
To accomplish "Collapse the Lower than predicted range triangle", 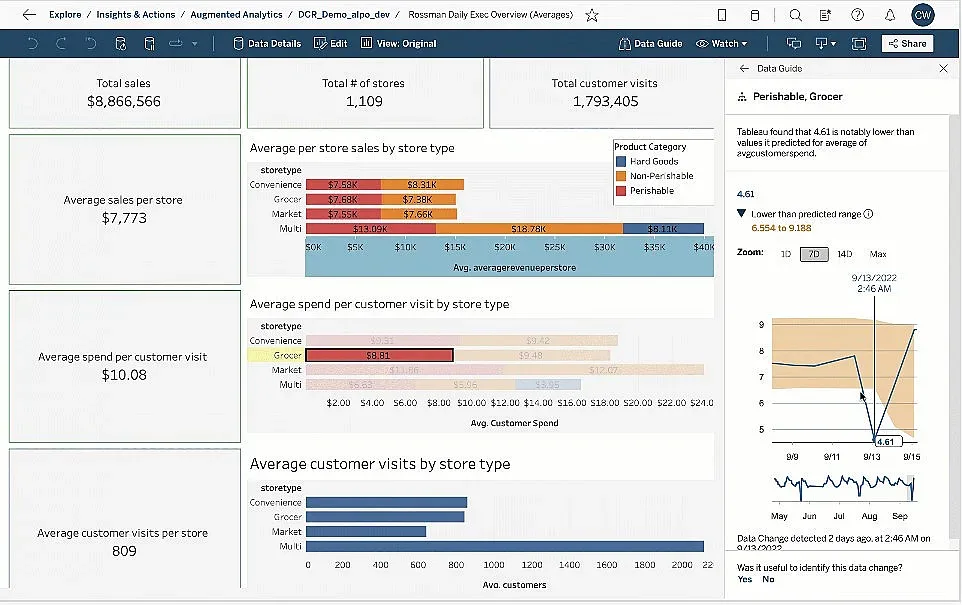I will [x=741, y=214].
